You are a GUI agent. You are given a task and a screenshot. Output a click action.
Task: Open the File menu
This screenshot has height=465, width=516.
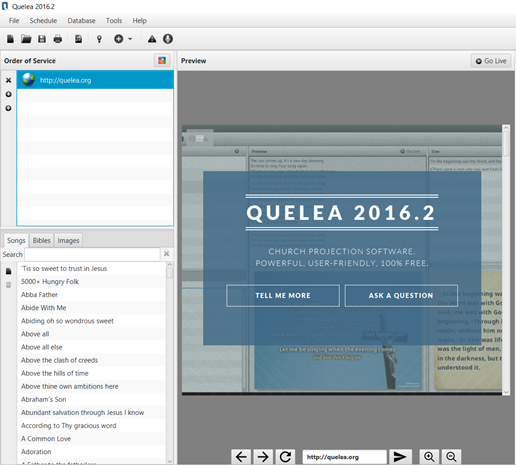[14, 21]
